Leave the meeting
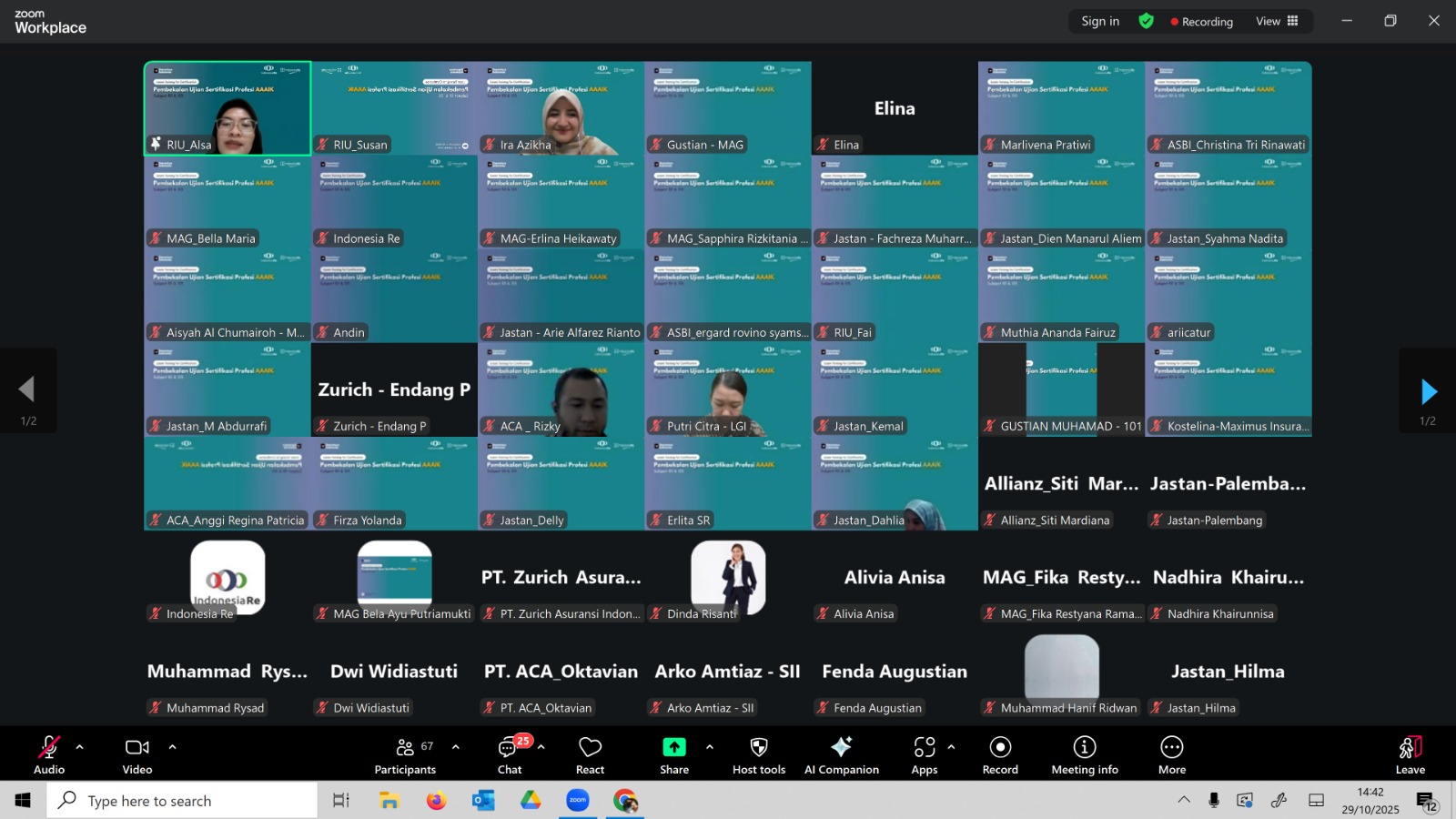The image size is (1456, 819). click(x=1410, y=755)
